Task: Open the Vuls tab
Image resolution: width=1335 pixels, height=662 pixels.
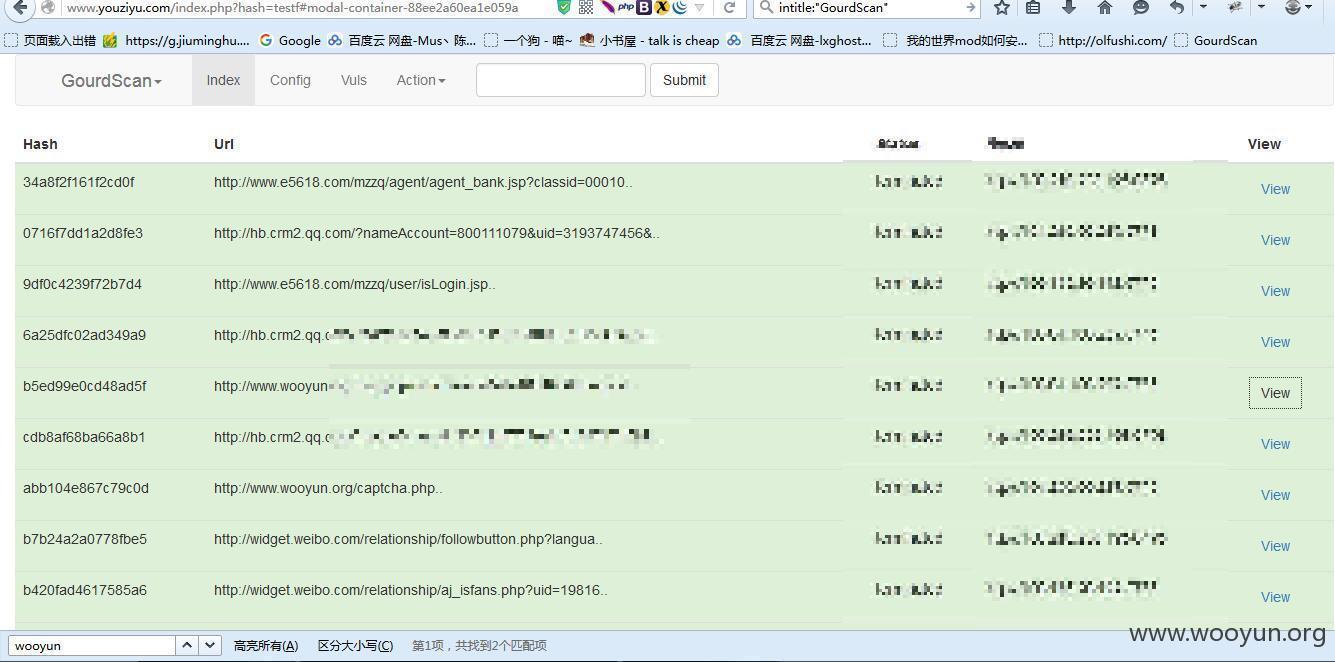Action: click(353, 80)
